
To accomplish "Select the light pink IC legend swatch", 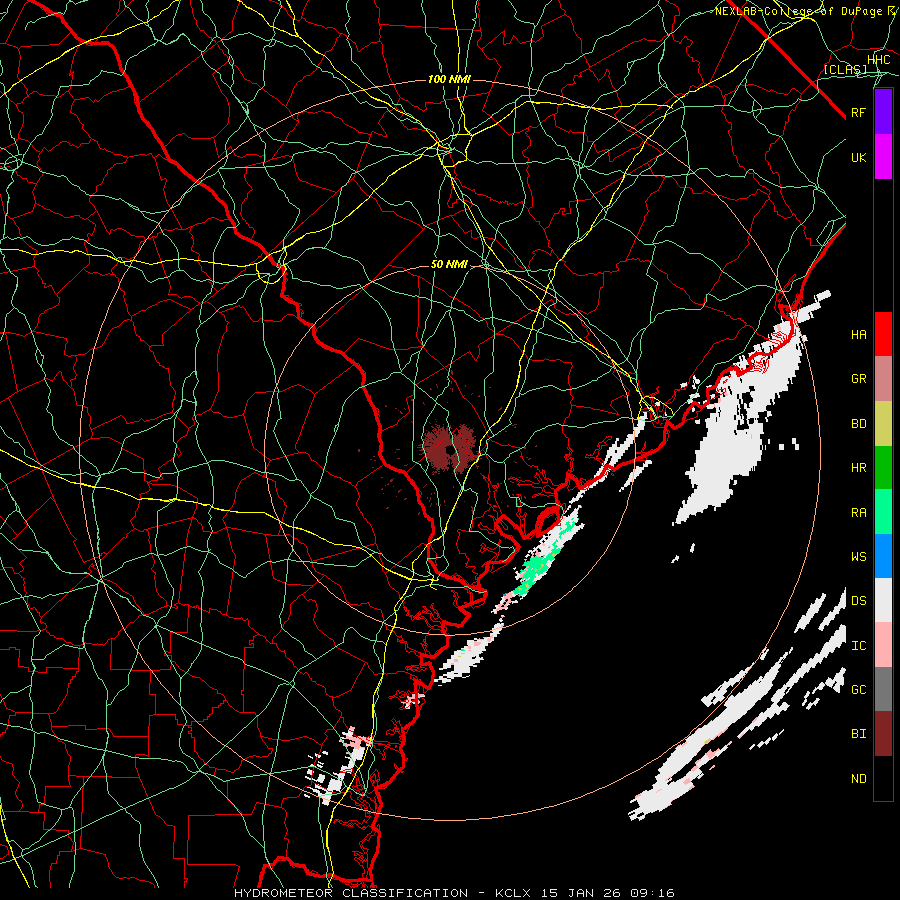I will (x=883, y=645).
